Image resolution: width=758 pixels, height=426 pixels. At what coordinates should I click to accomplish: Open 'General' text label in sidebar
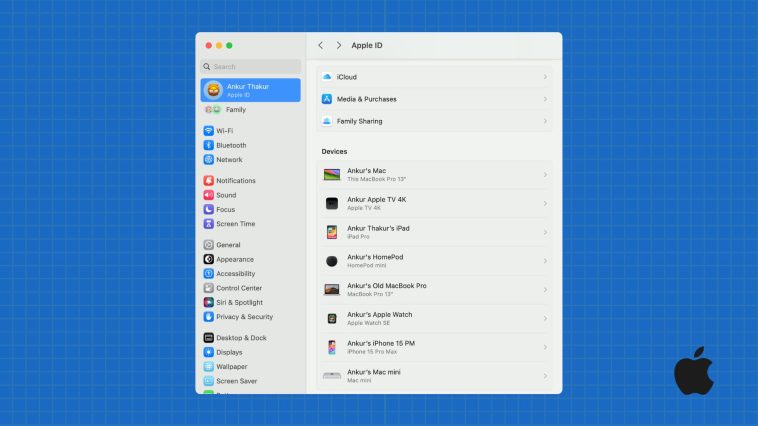228,245
